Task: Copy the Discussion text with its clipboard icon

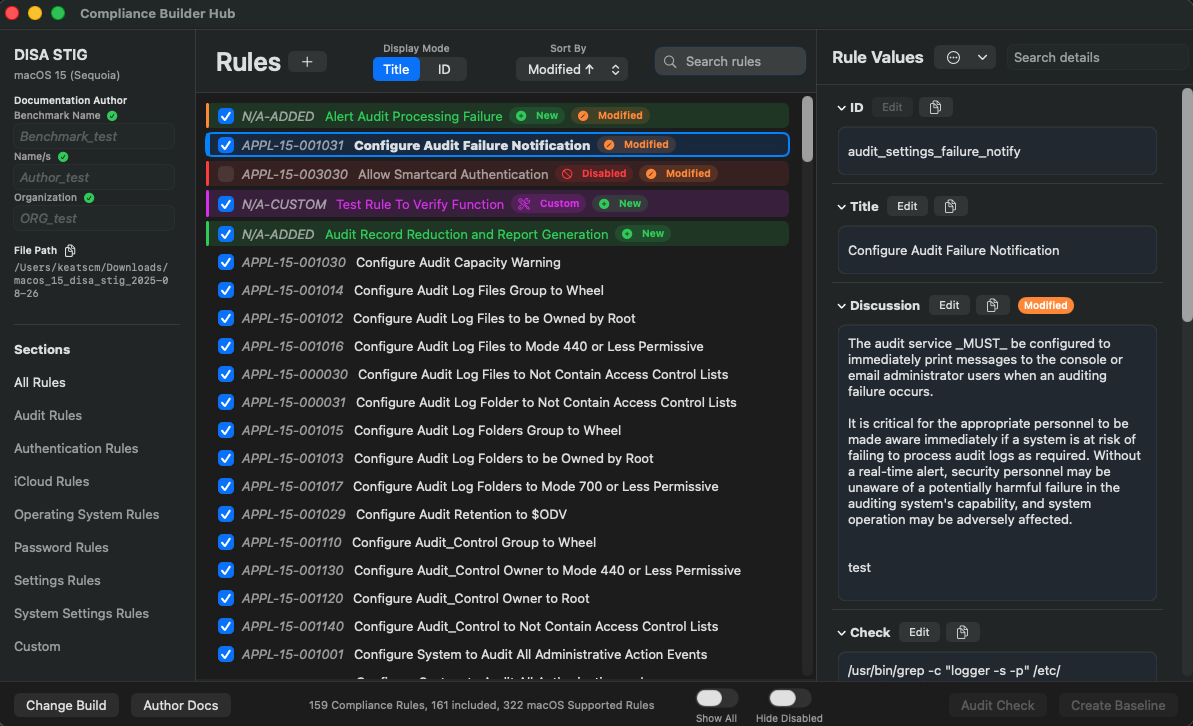Action: 992,305
